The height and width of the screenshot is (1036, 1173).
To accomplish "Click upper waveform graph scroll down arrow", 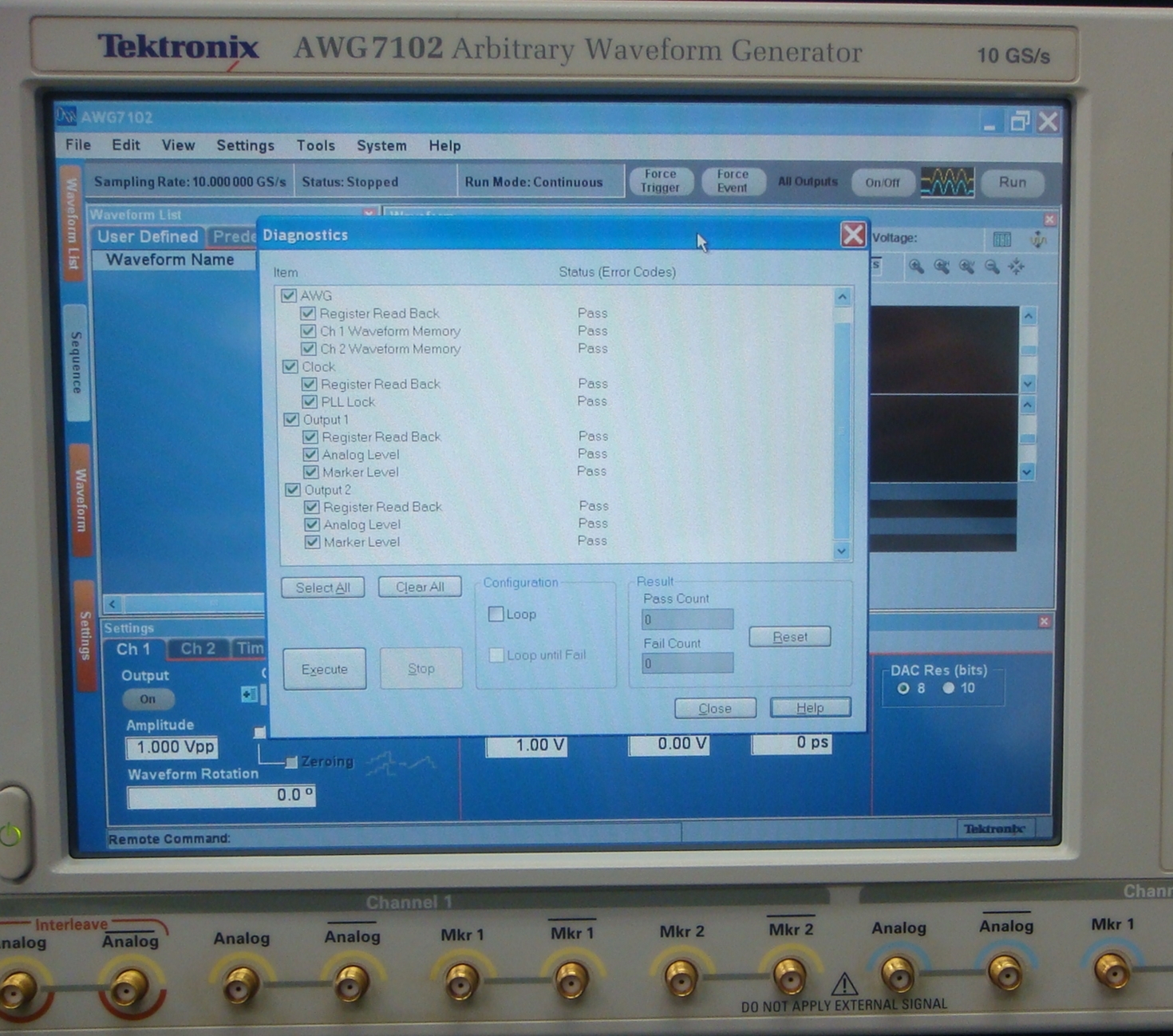I will coord(1028,383).
